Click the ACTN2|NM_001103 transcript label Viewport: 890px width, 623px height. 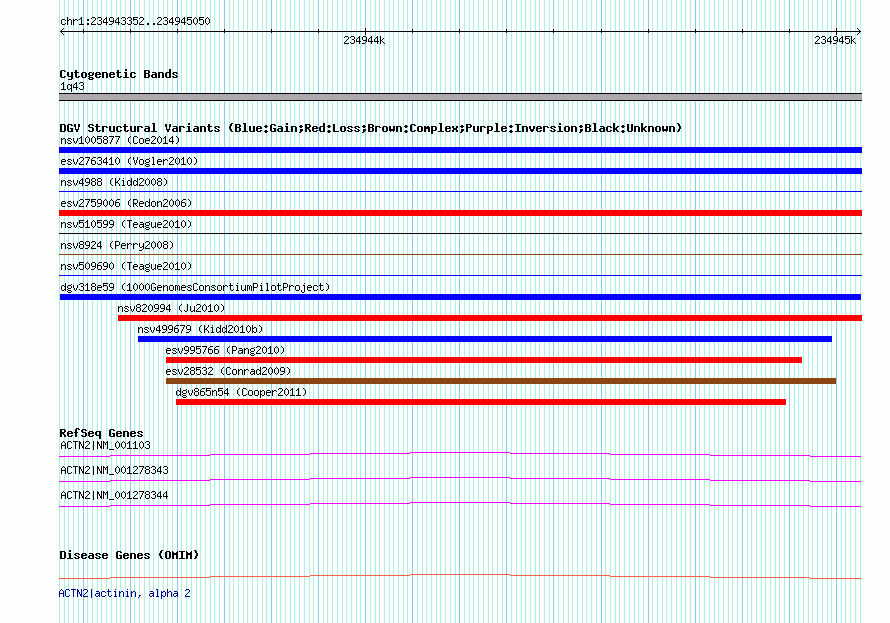point(105,445)
